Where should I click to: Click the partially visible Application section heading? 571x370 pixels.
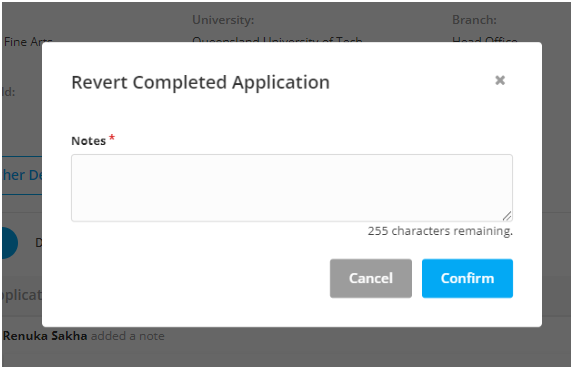(x=22, y=295)
